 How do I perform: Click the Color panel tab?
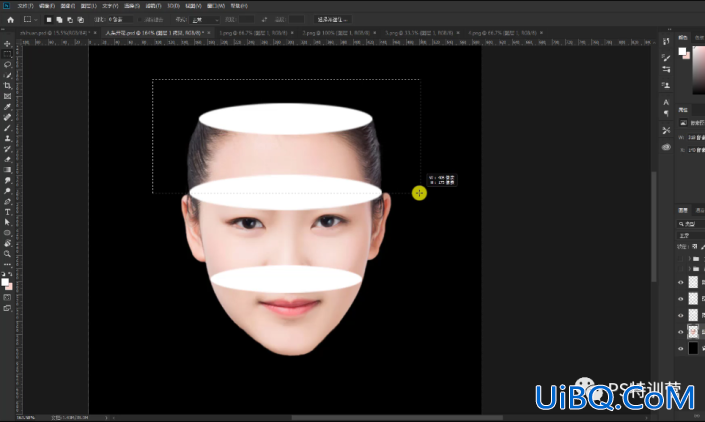click(683, 38)
